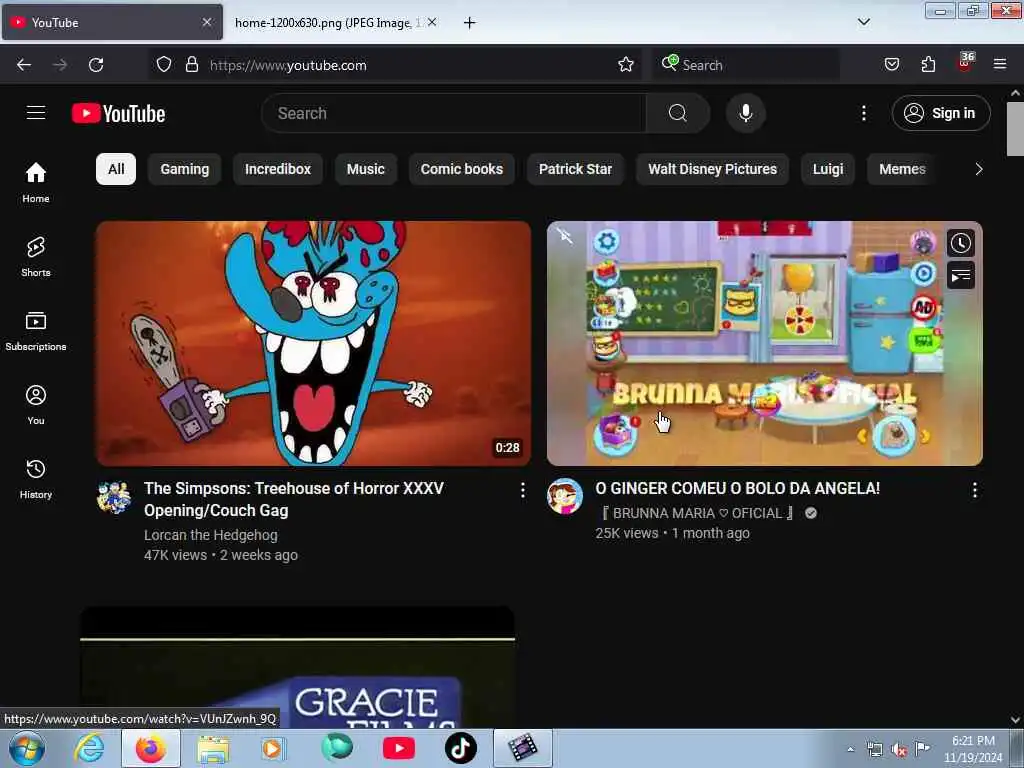The width and height of the screenshot is (1024, 768).
Task: Select the Luigi filter chip
Action: (827, 169)
